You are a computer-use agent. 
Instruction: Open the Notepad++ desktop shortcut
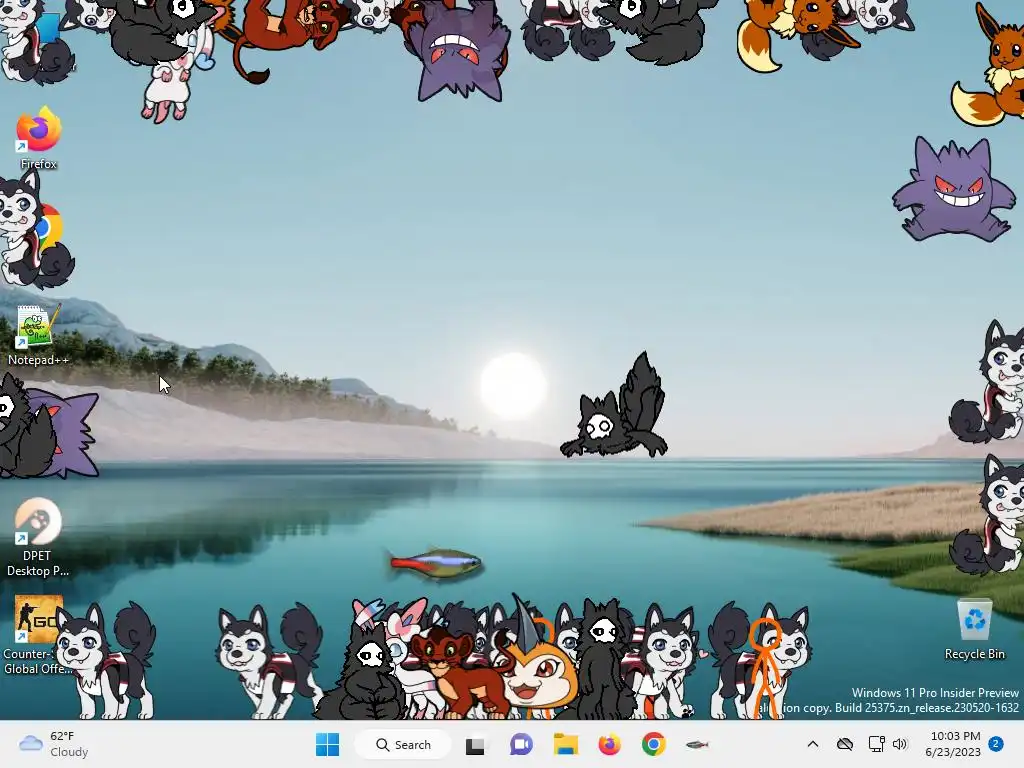pyautogui.click(x=38, y=335)
